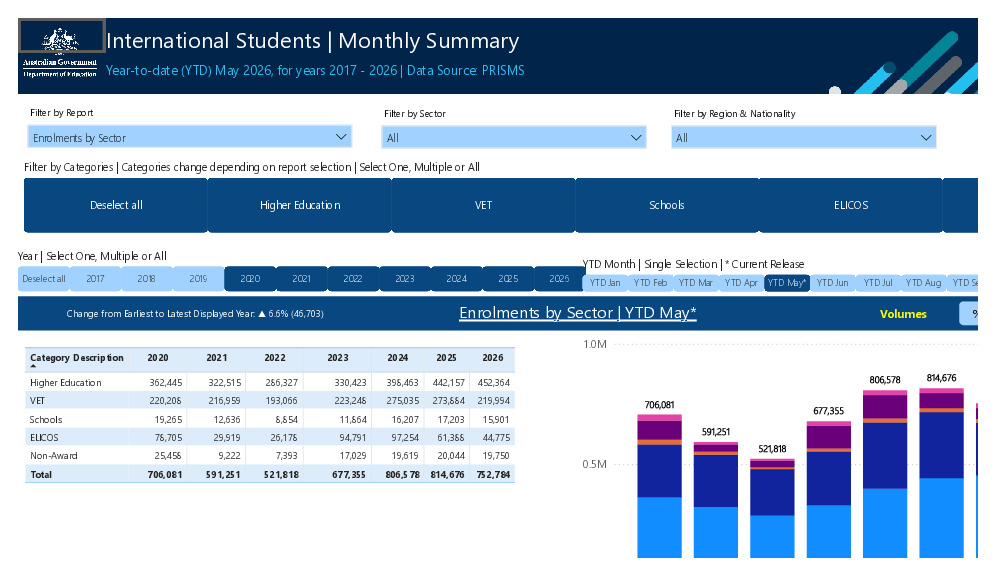Click the Change from Earliest to Latest Displayed Year text

(x=195, y=314)
